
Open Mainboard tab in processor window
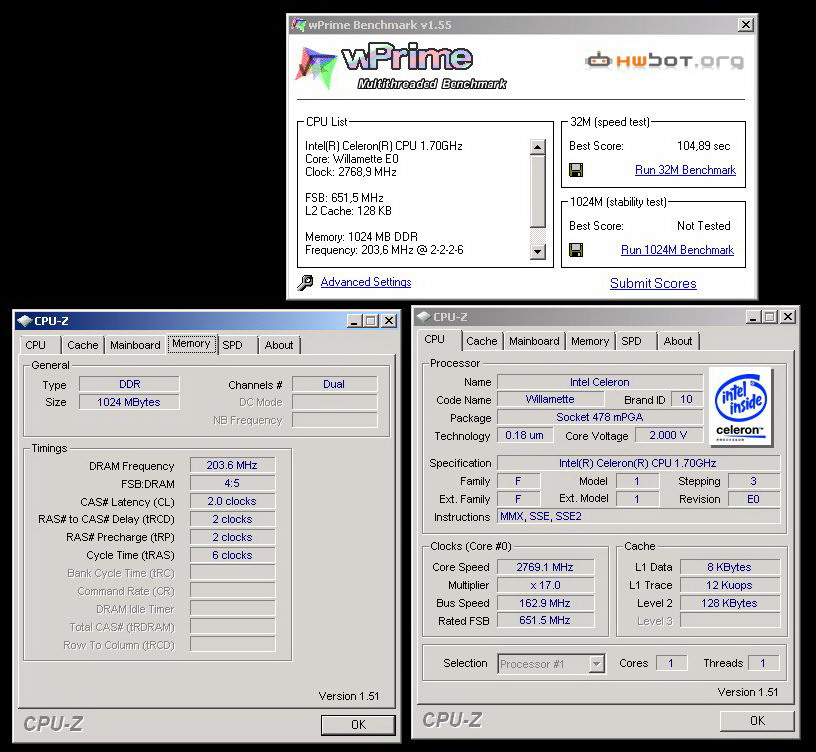point(534,341)
